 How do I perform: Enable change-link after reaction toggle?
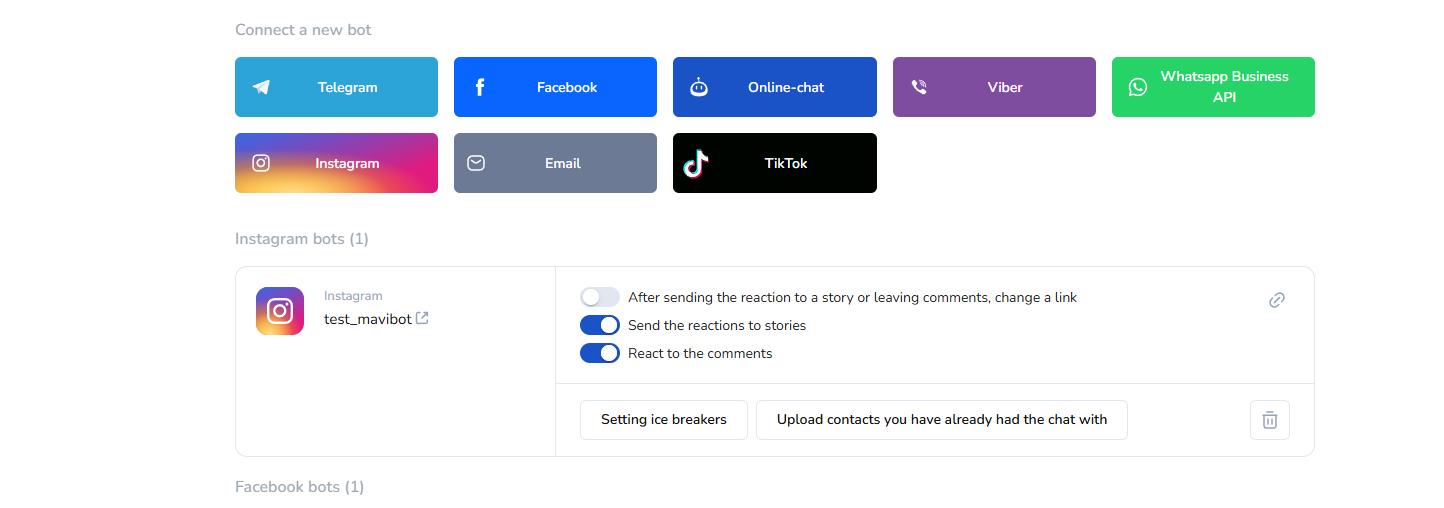point(600,297)
